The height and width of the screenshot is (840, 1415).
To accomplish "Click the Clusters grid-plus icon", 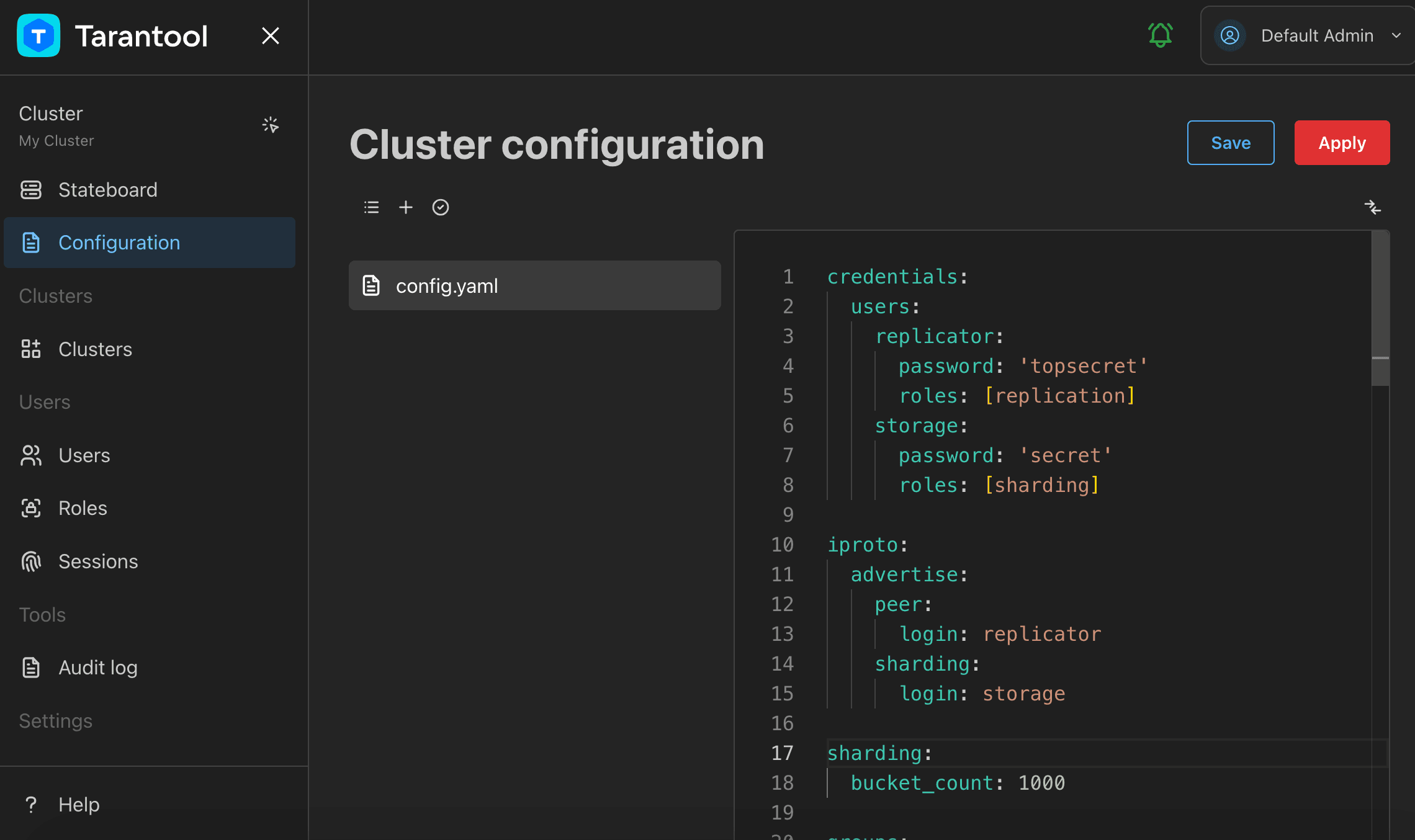I will (x=30, y=349).
